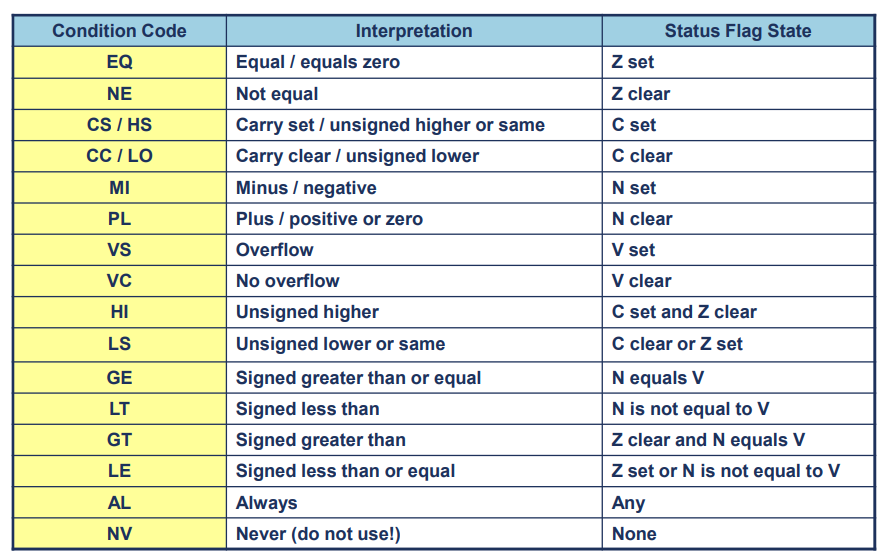Click 'Unsigned lower or same' text
The width and height of the screenshot is (877, 553).
341,344
